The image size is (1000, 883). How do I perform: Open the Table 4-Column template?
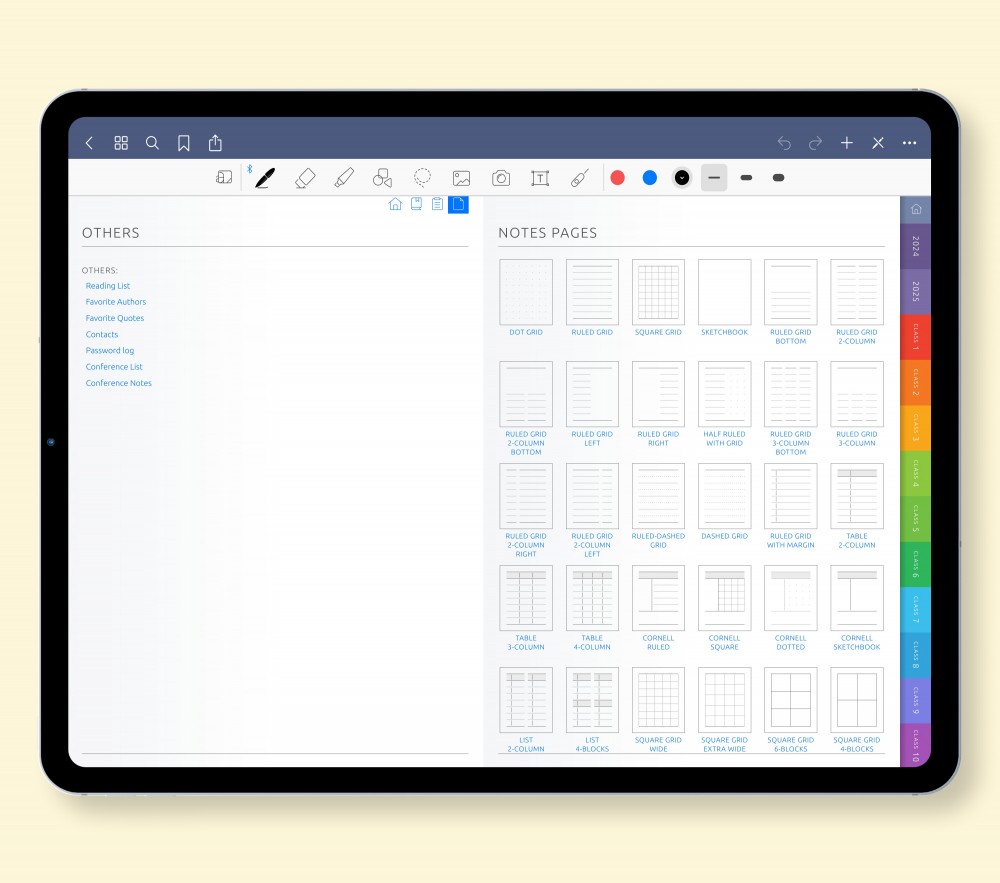tap(592, 598)
